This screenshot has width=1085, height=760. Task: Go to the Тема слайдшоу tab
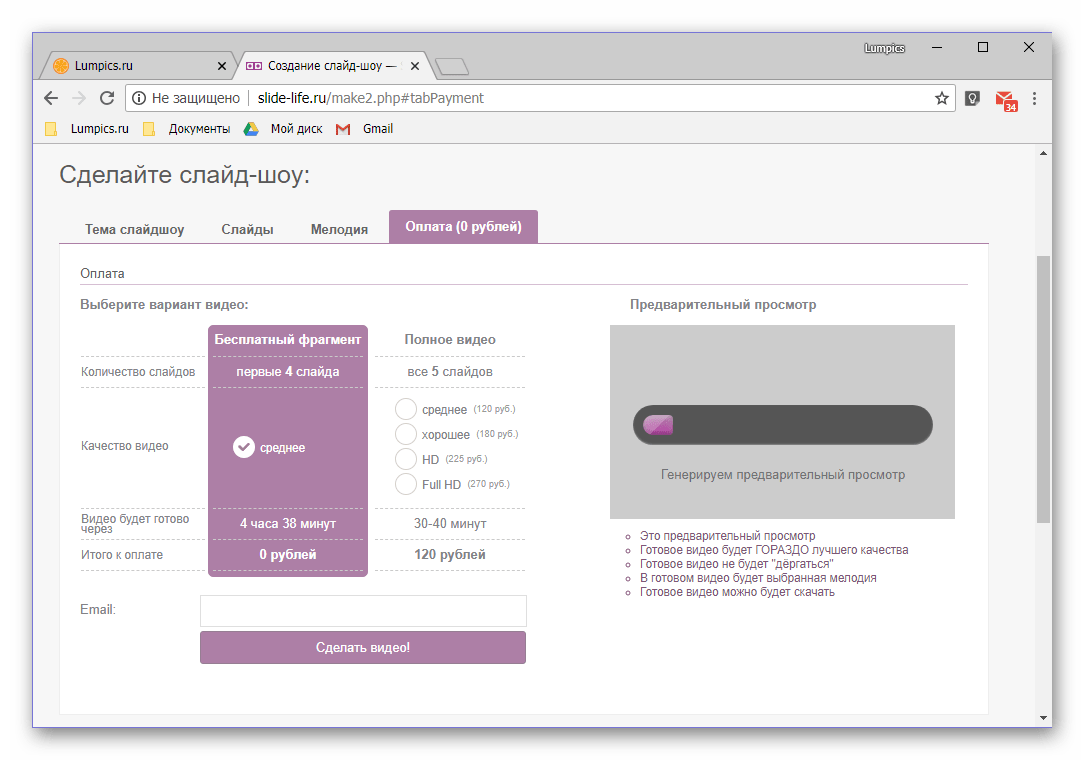coord(134,229)
